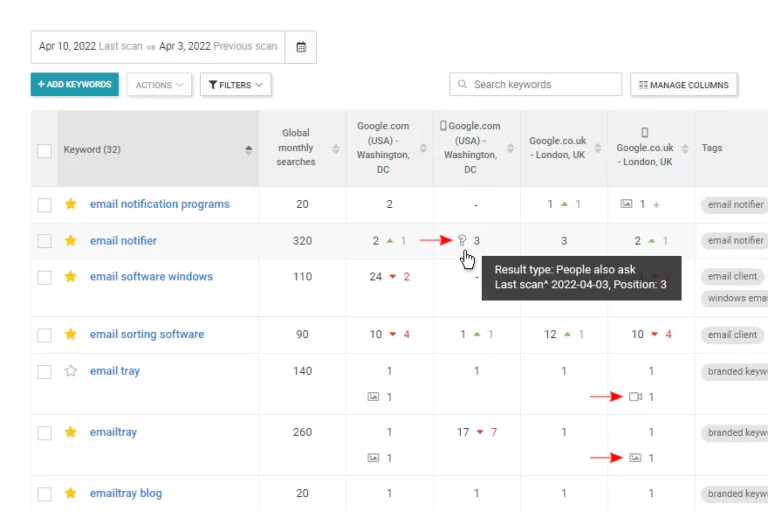Click video result icon in email tray row
This screenshot has width=768, height=511.
[x=635, y=397]
